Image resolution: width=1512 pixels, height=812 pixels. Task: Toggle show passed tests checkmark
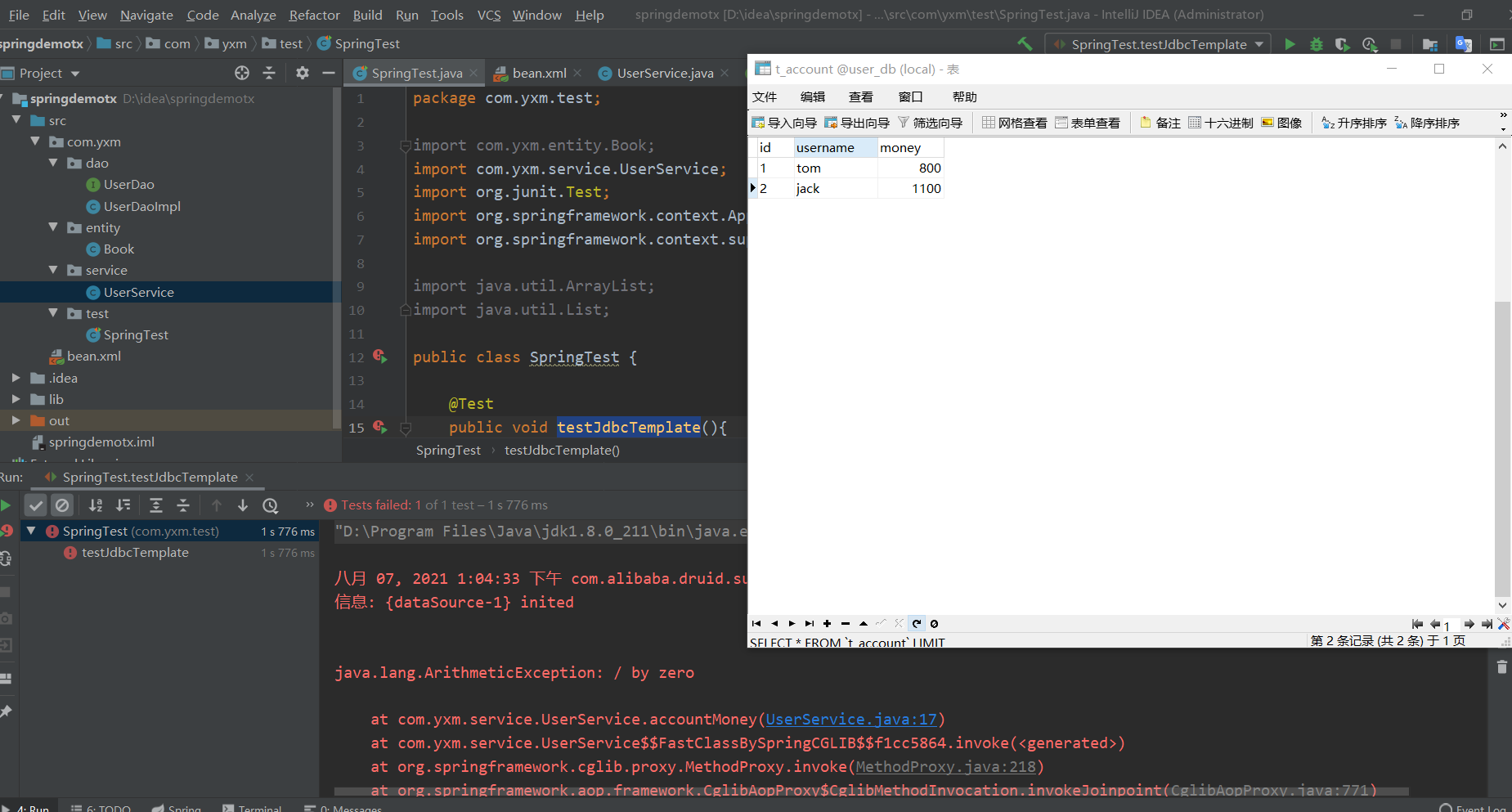pos(36,505)
